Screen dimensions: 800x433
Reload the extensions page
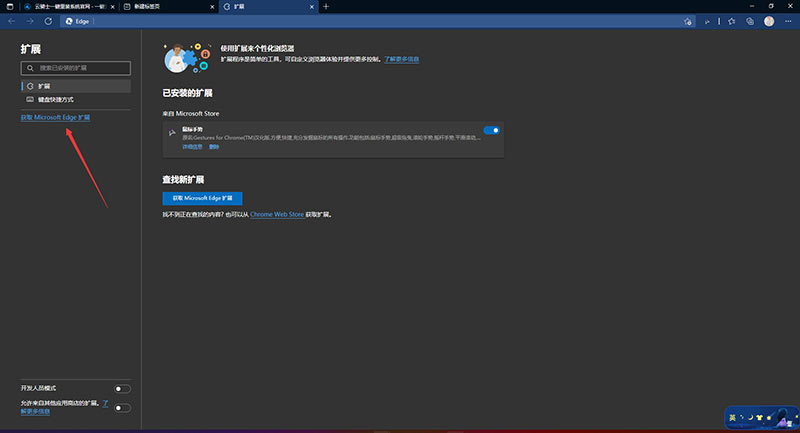pos(48,21)
